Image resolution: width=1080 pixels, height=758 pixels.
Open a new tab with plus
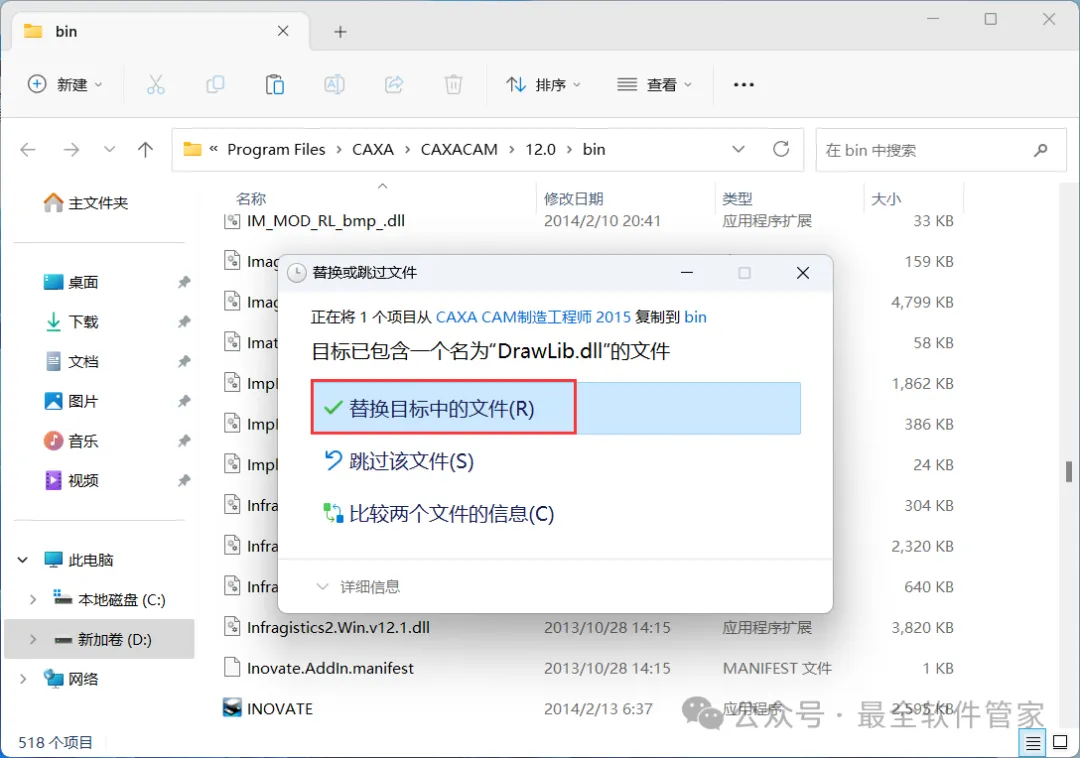pos(340,32)
